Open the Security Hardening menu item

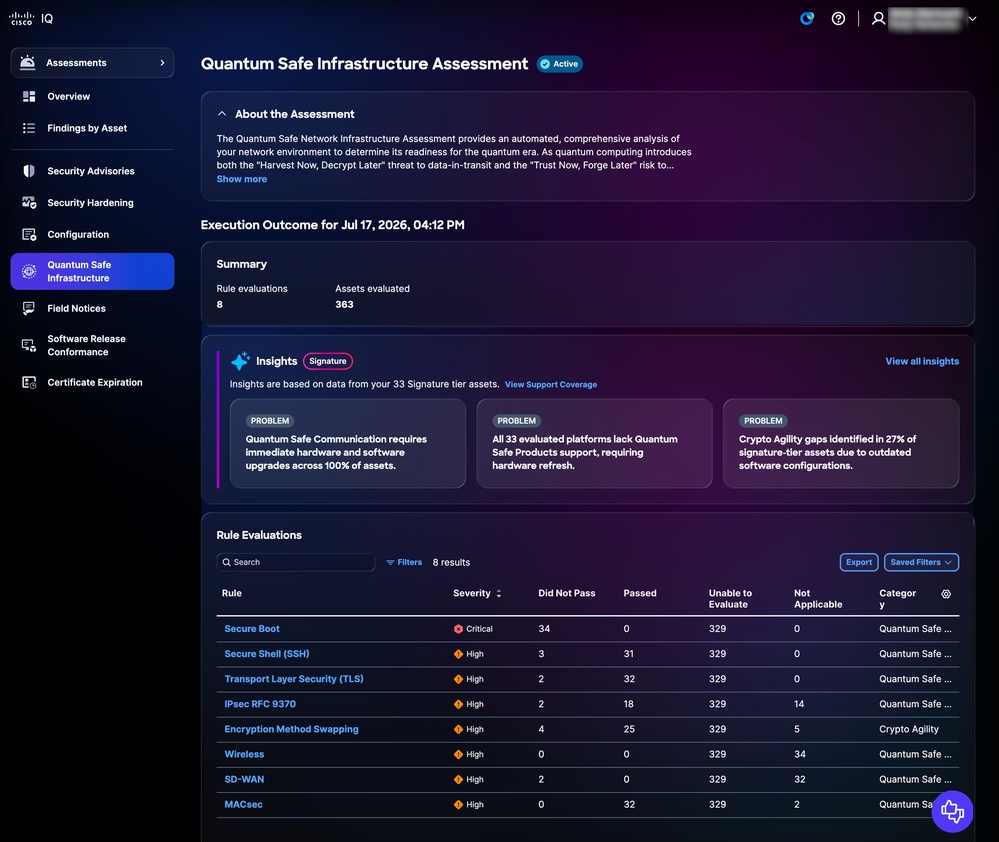tap(90, 203)
